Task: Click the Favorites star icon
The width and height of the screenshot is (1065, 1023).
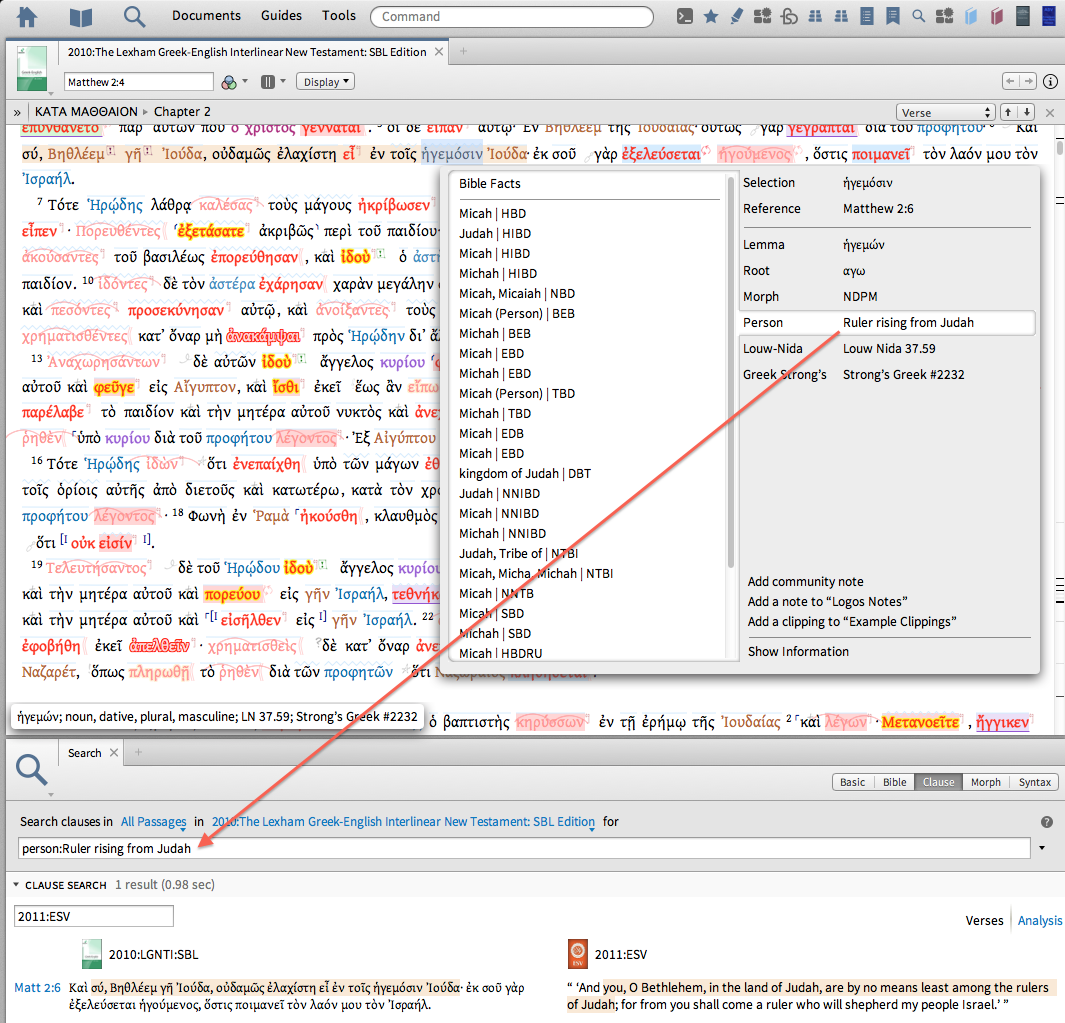Action: tap(710, 16)
